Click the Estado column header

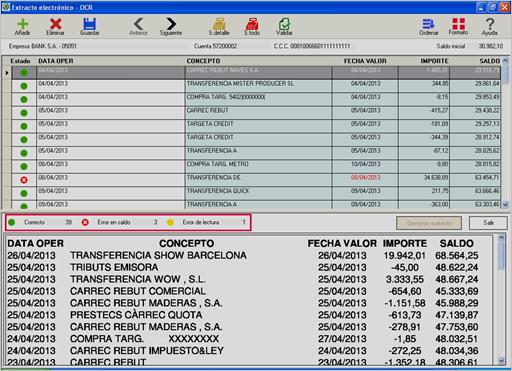click(20, 61)
